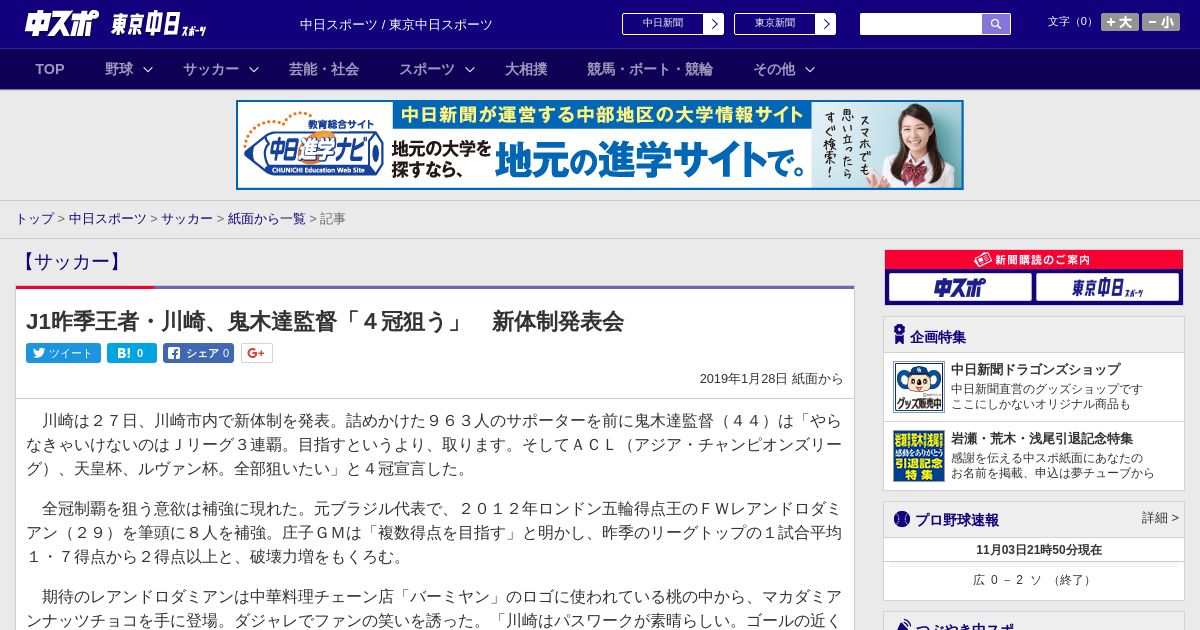Follow the 中日スポーツ breadcrumb link
The width and height of the screenshot is (1200, 630).
(x=108, y=218)
